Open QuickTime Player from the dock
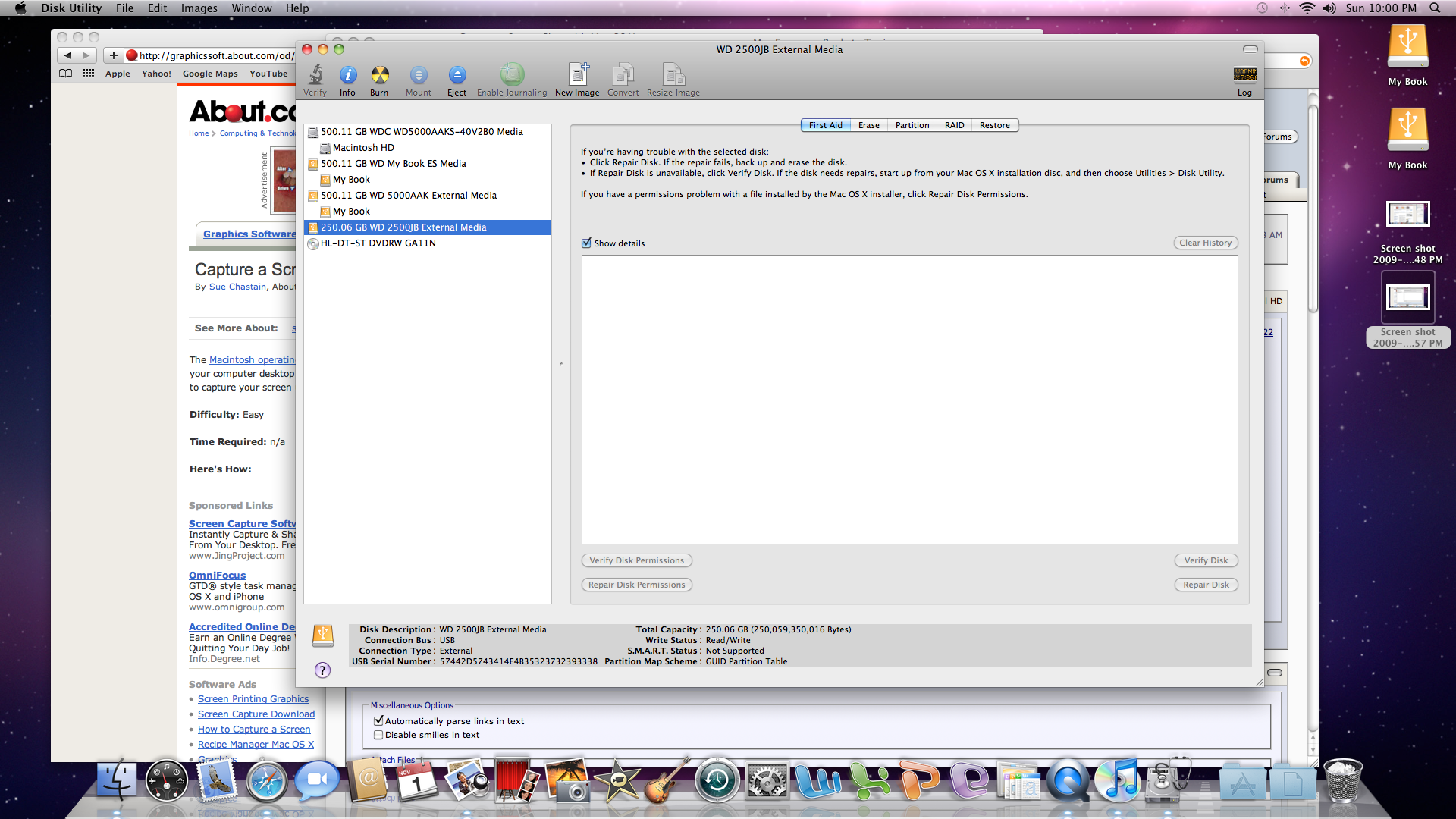This screenshot has height=819, width=1456. 1068,781
